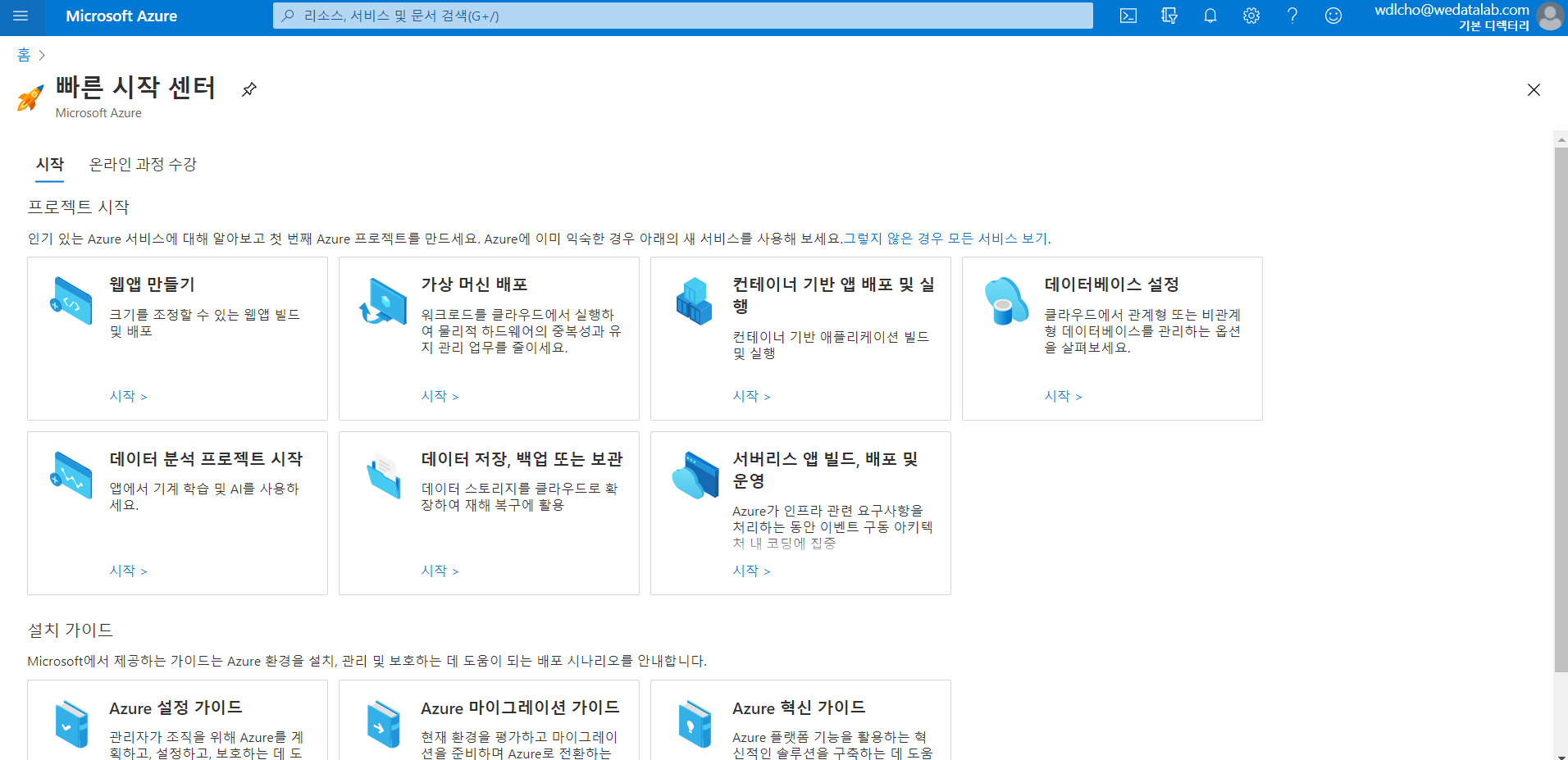The width and height of the screenshot is (1568, 760).
Task: Open the 가상 머신 배포 card title
Action: [x=475, y=284]
